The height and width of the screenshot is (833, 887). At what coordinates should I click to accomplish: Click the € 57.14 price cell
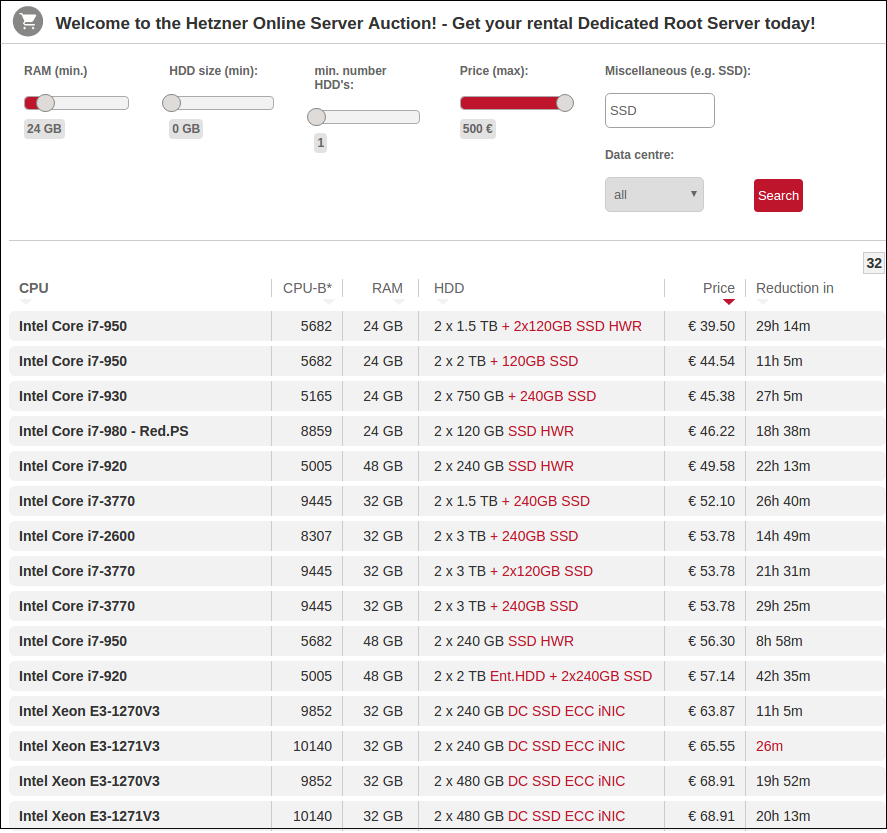(x=711, y=676)
